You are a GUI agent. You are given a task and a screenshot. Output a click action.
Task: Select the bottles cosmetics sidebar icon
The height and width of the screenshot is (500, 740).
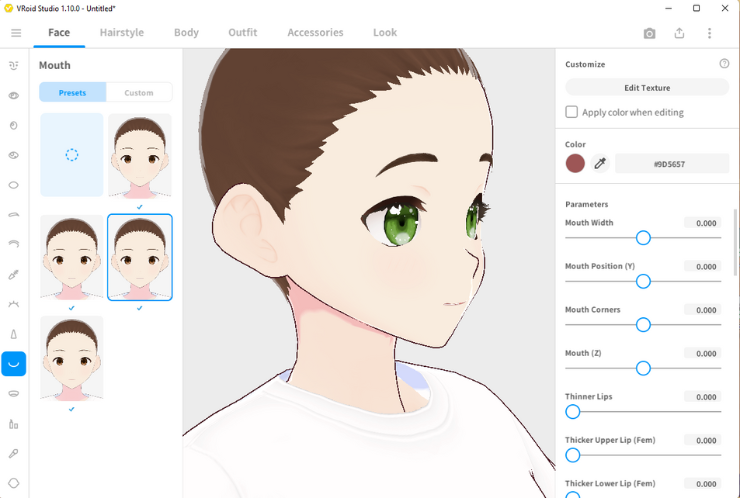pos(14,424)
